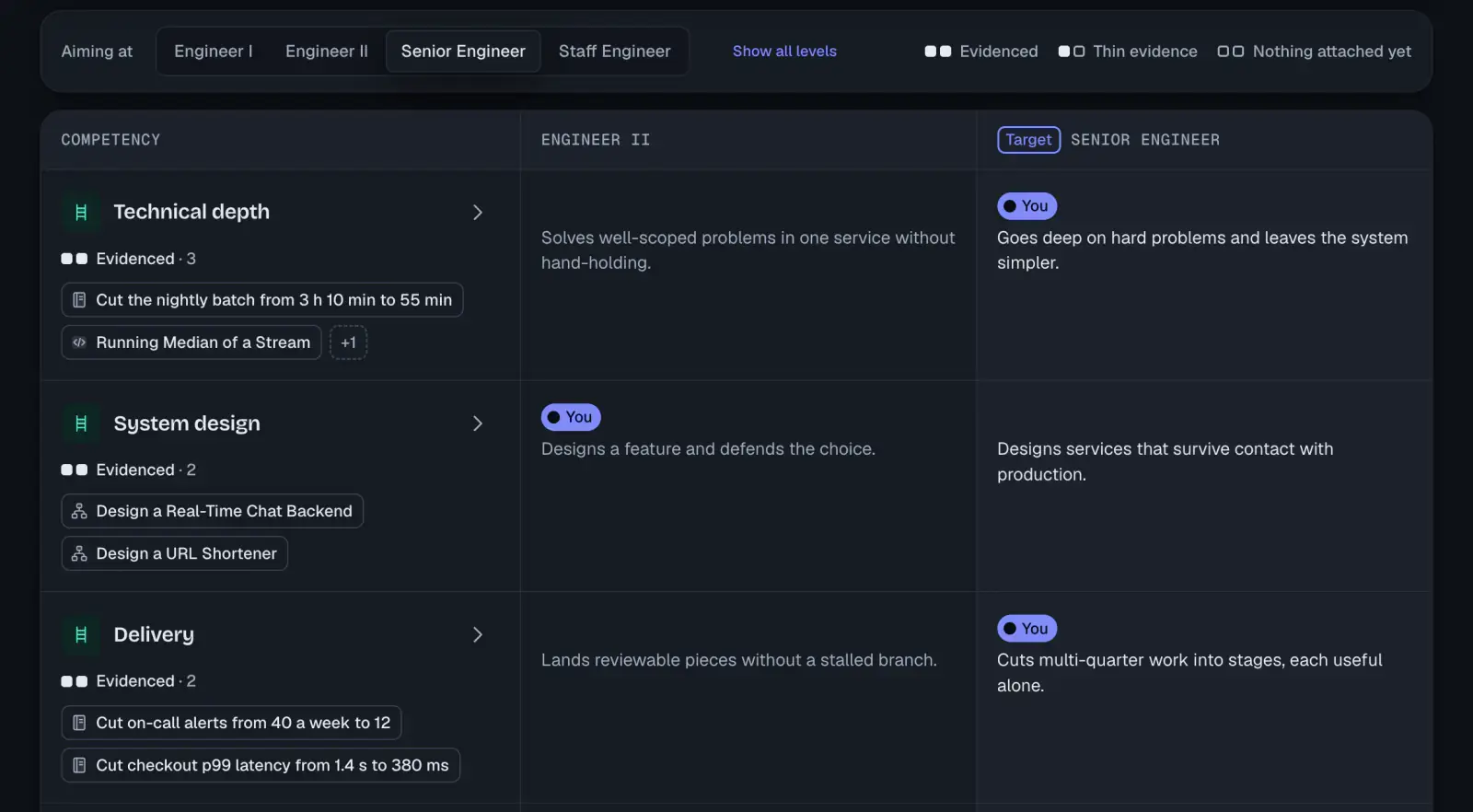Open the on-call alerts 40 to 12 chip
Screen dimensions: 1473x812
tap(231, 723)
